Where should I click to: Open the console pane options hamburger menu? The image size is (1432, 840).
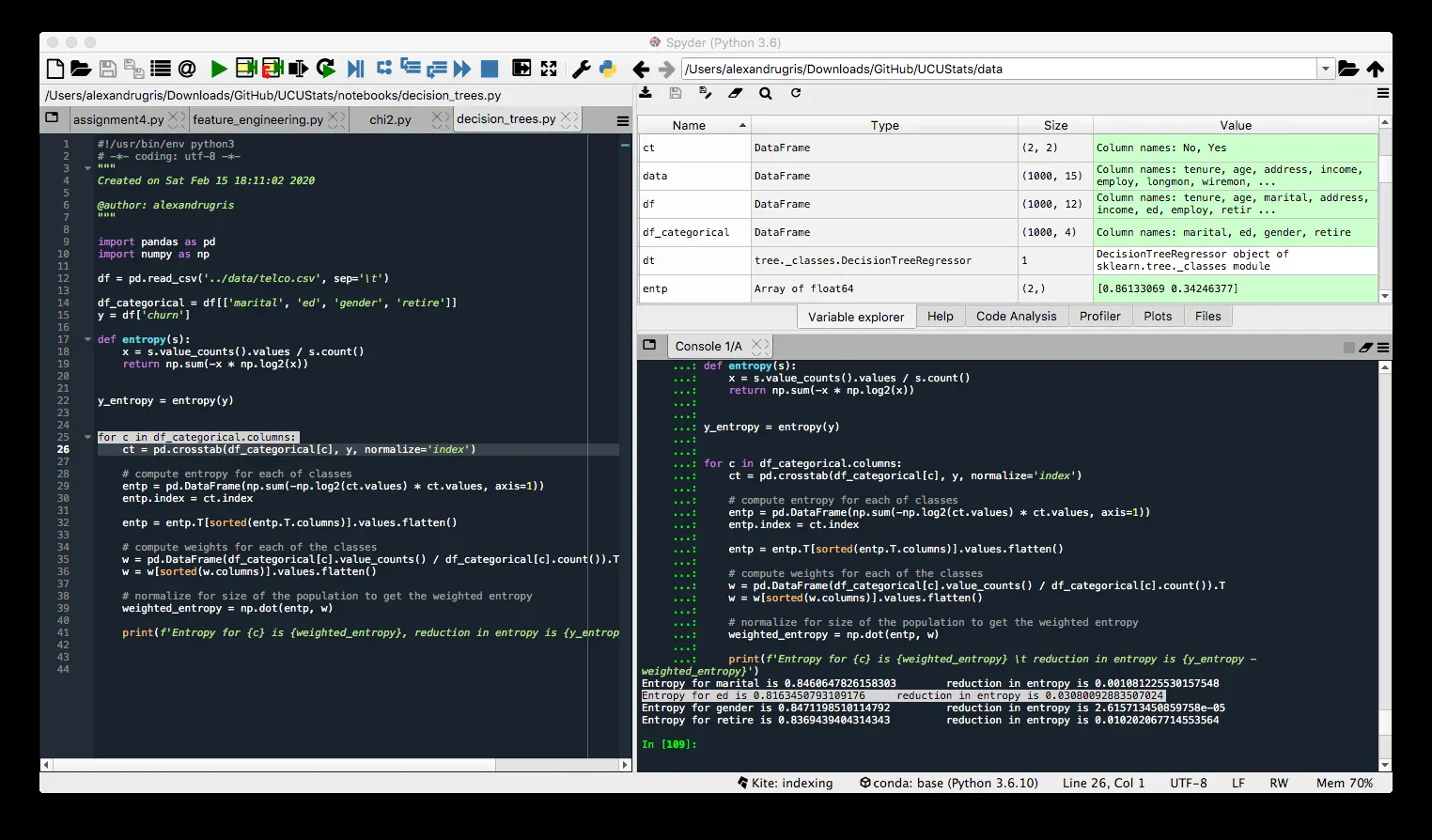pyautogui.click(x=1383, y=348)
